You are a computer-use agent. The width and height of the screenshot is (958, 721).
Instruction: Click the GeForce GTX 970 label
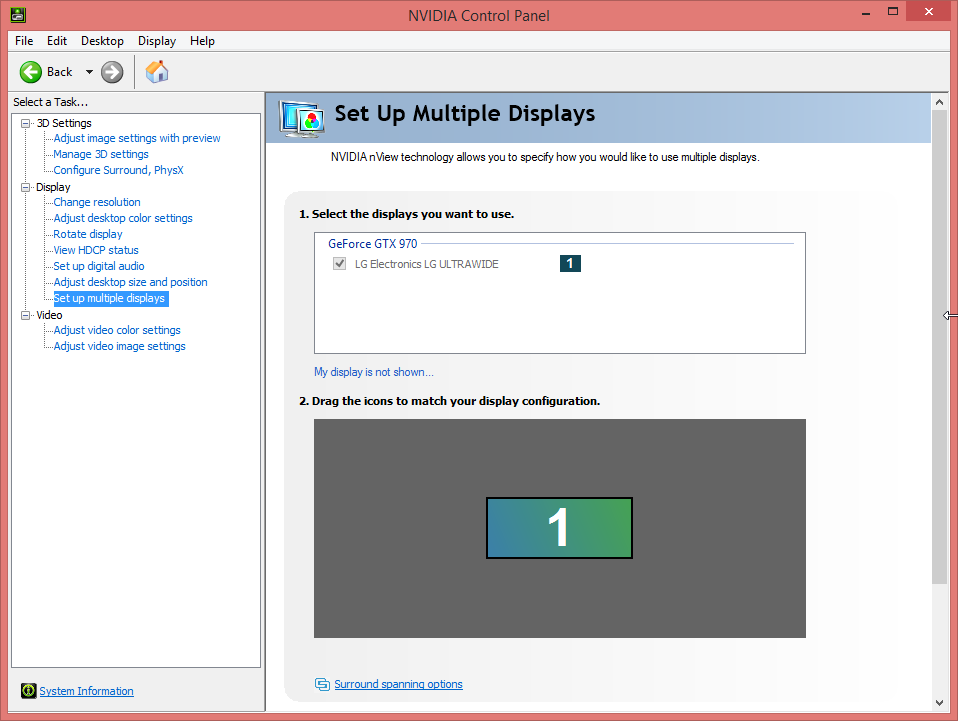[x=373, y=244]
